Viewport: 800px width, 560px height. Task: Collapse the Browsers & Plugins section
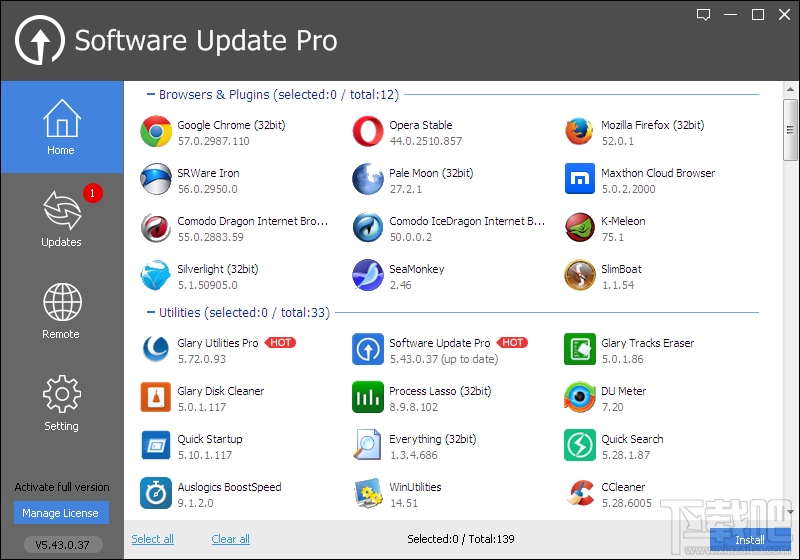tap(151, 94)
